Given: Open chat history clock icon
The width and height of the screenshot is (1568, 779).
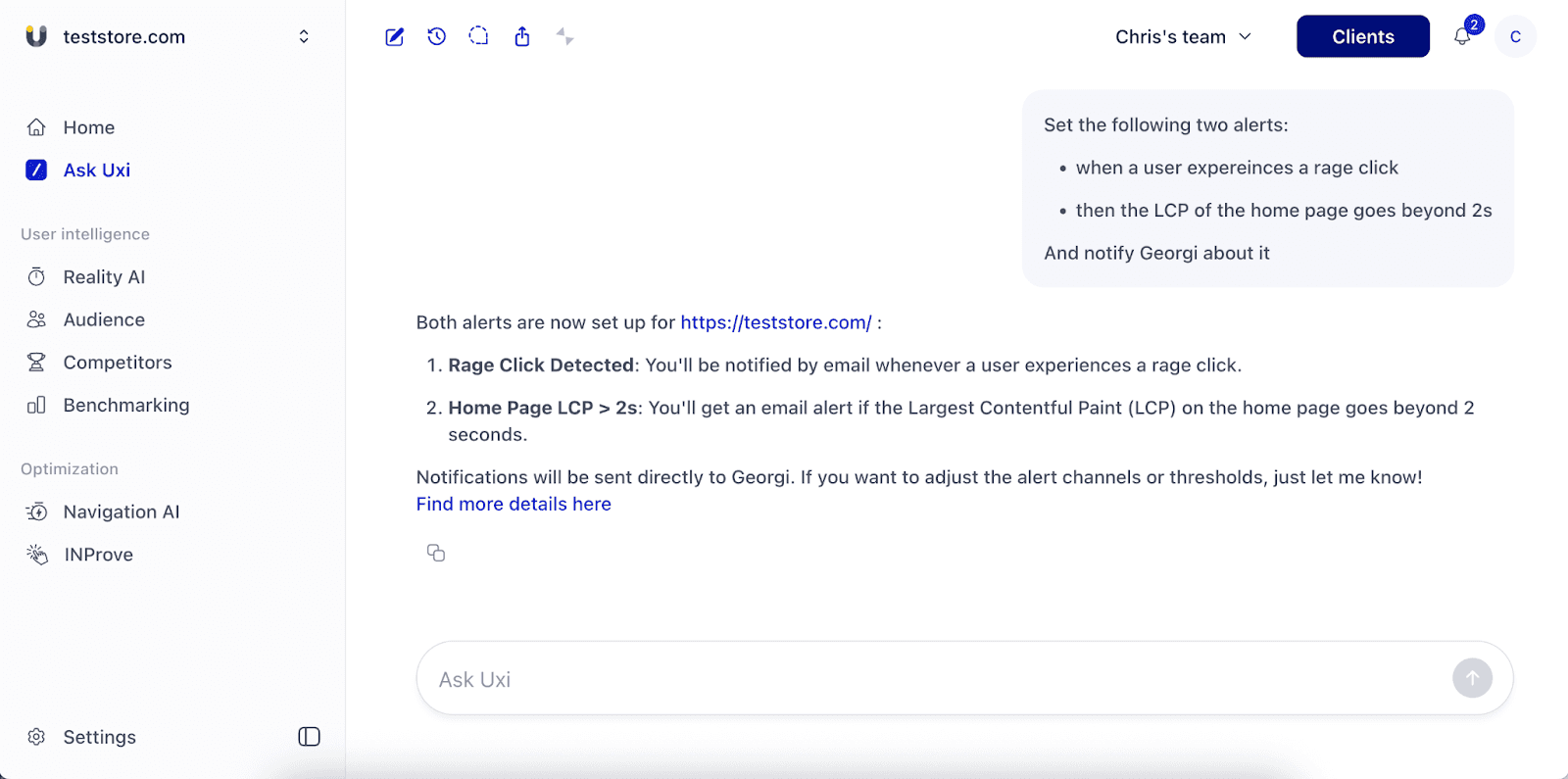Looking at the screenshot, I should pyautogui.click(x=437, y=36).
